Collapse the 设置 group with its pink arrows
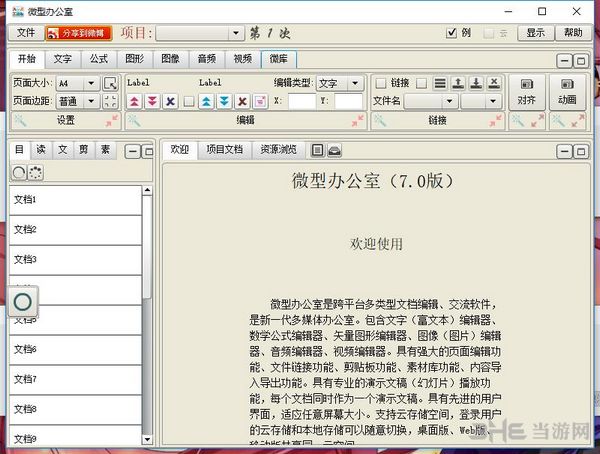The width and height of the screenshot is (600, 454). tap(112, 121)
